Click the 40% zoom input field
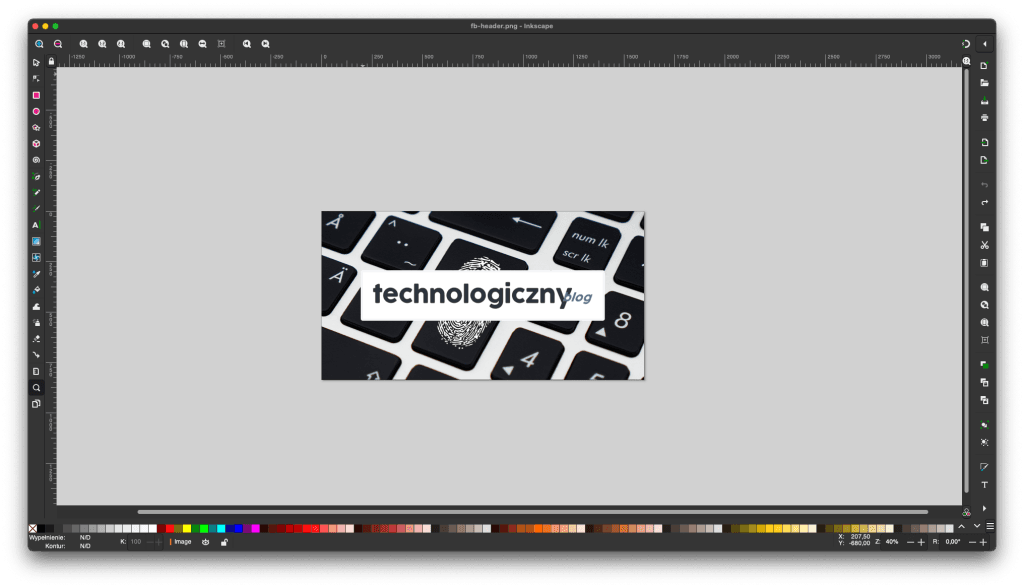Viewport: 1024px width, 588px height. (891, 541)
